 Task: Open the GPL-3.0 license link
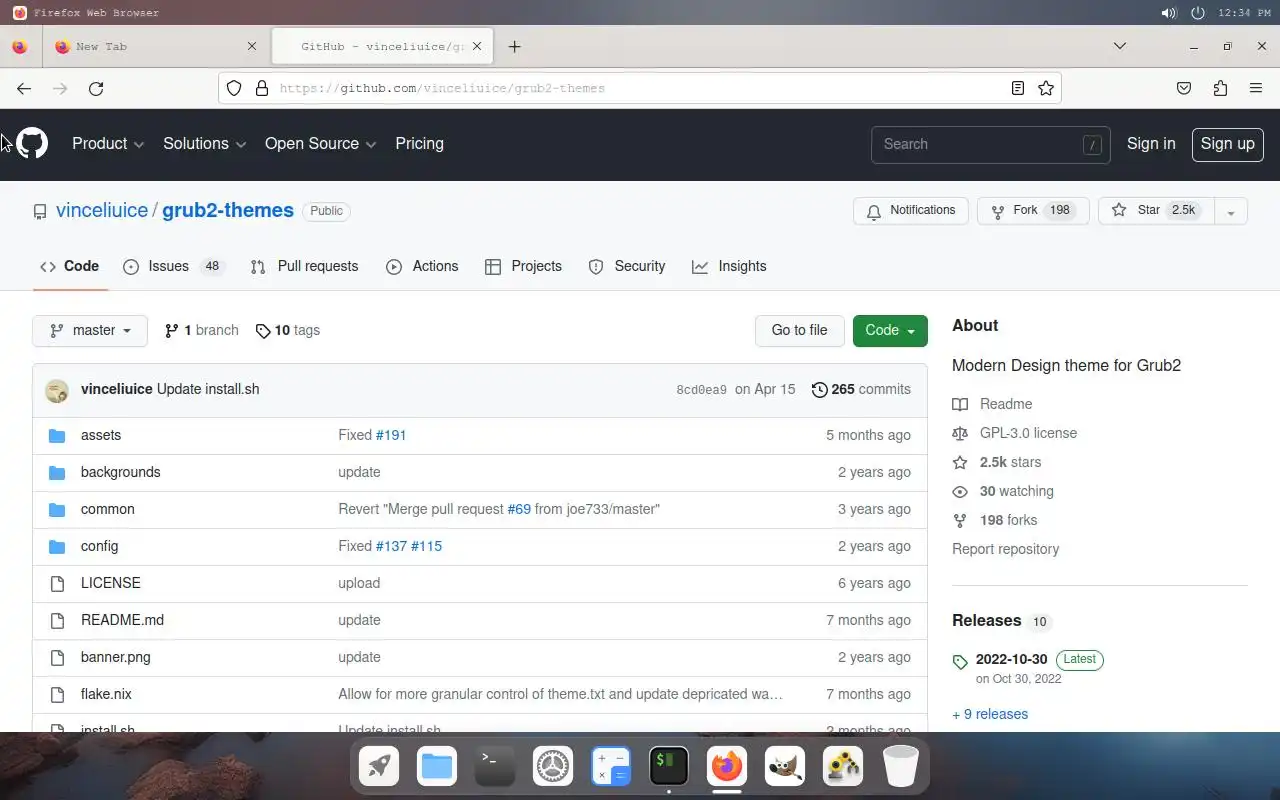pos(1014,433)
